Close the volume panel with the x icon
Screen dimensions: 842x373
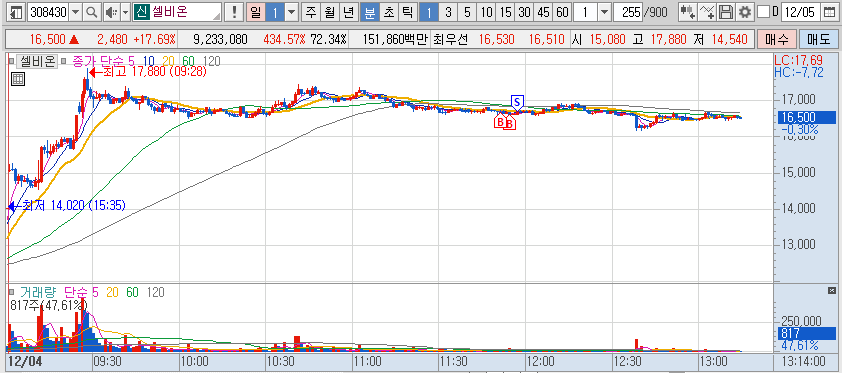tap(832, 290)
